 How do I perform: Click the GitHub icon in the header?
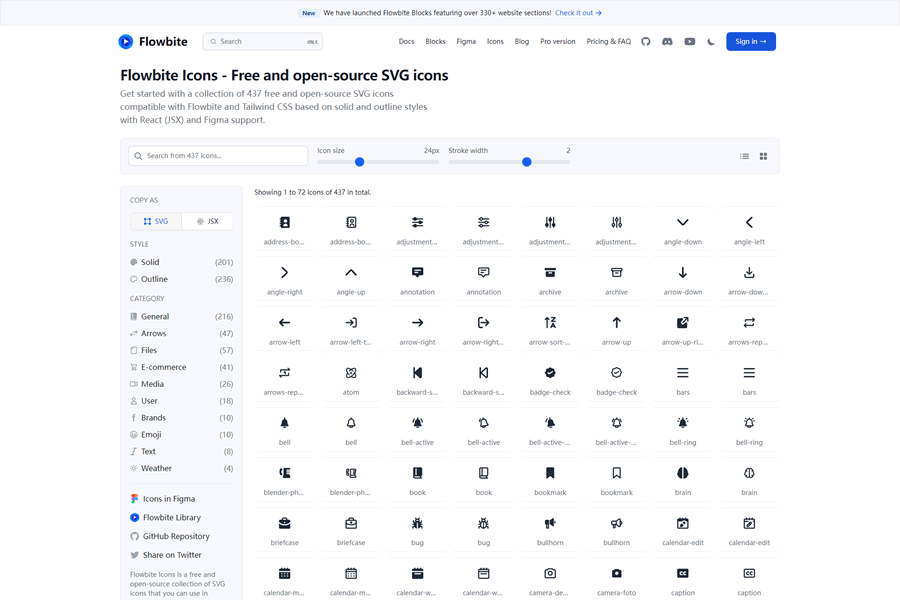(646, 42)
